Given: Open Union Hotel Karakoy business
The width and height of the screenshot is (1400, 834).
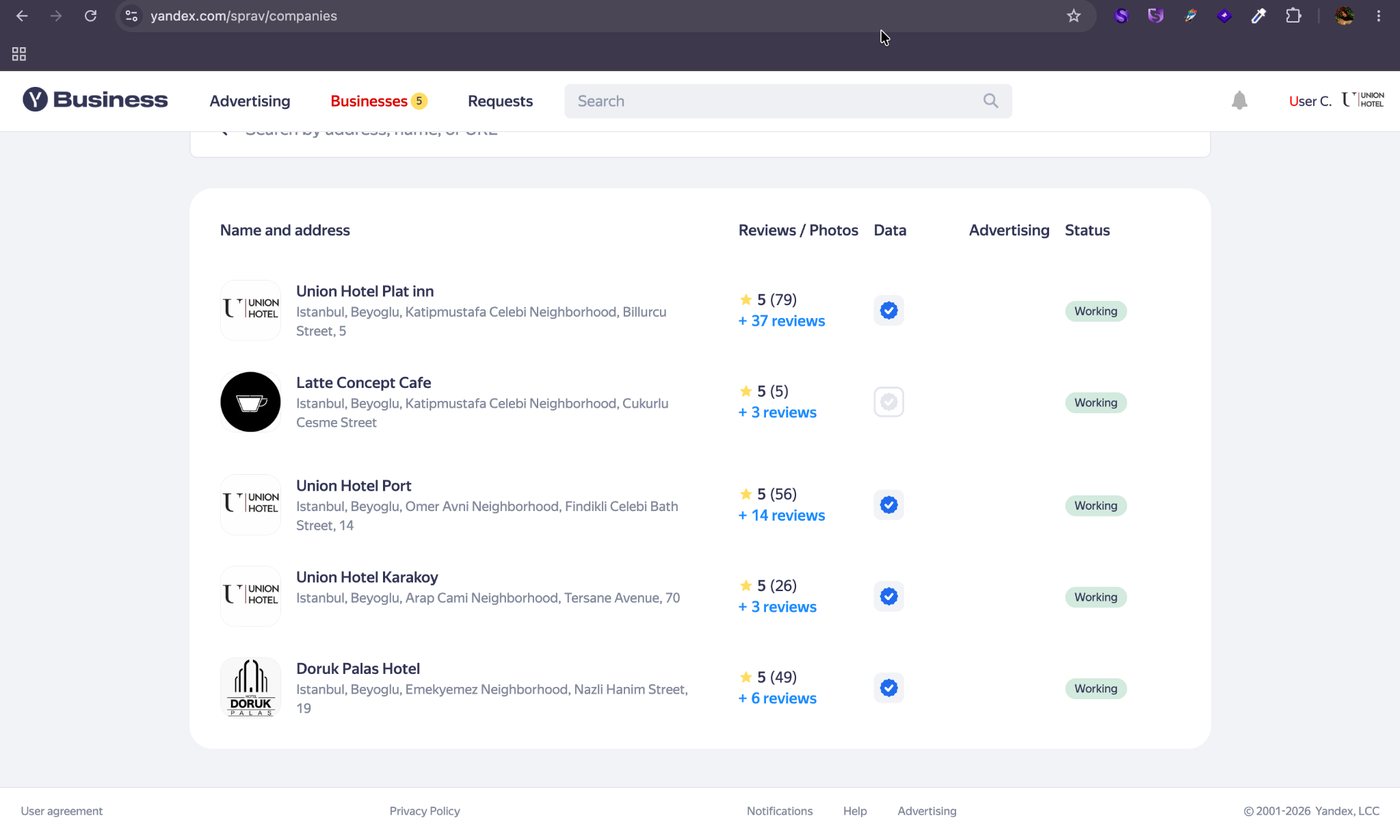Looking at the screenshot, I should 367,577.
